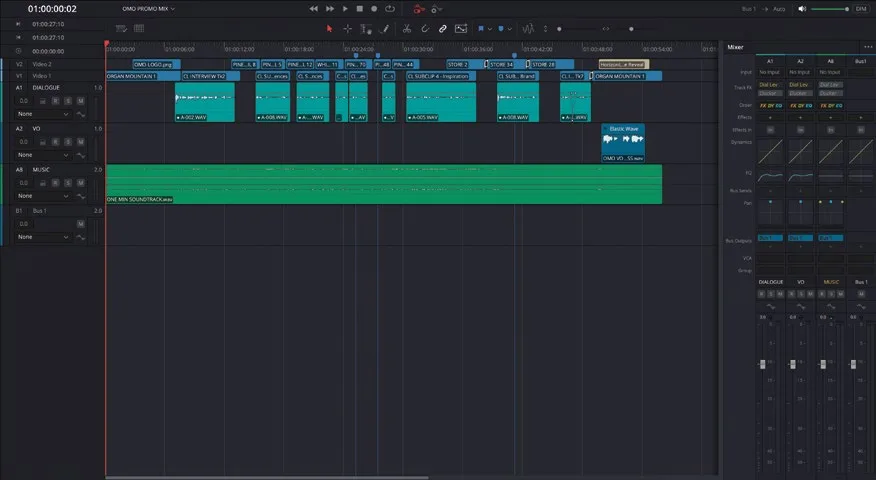Toggle loop playback button

point(390,9)
